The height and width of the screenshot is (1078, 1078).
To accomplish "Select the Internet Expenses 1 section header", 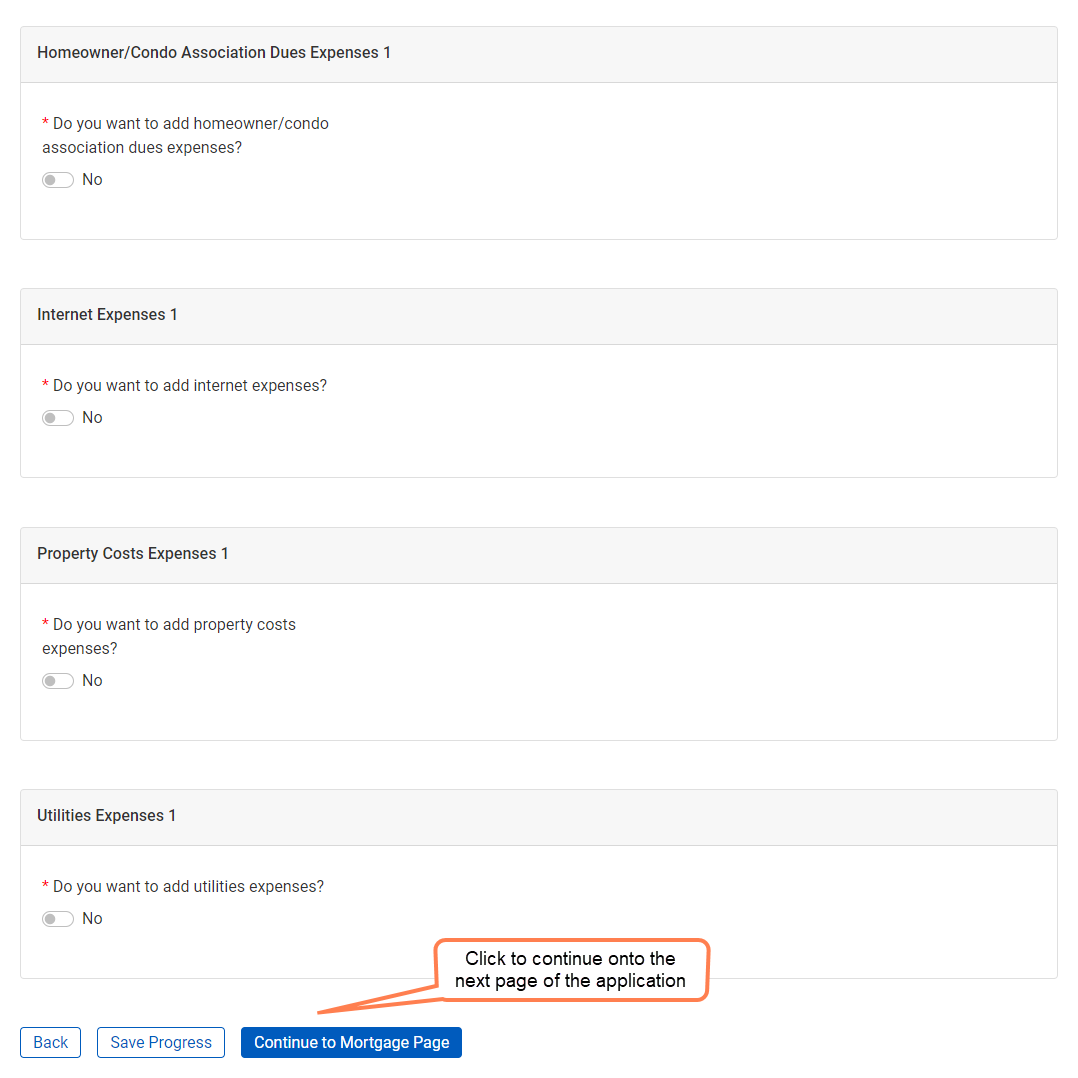I will [107, 315].
